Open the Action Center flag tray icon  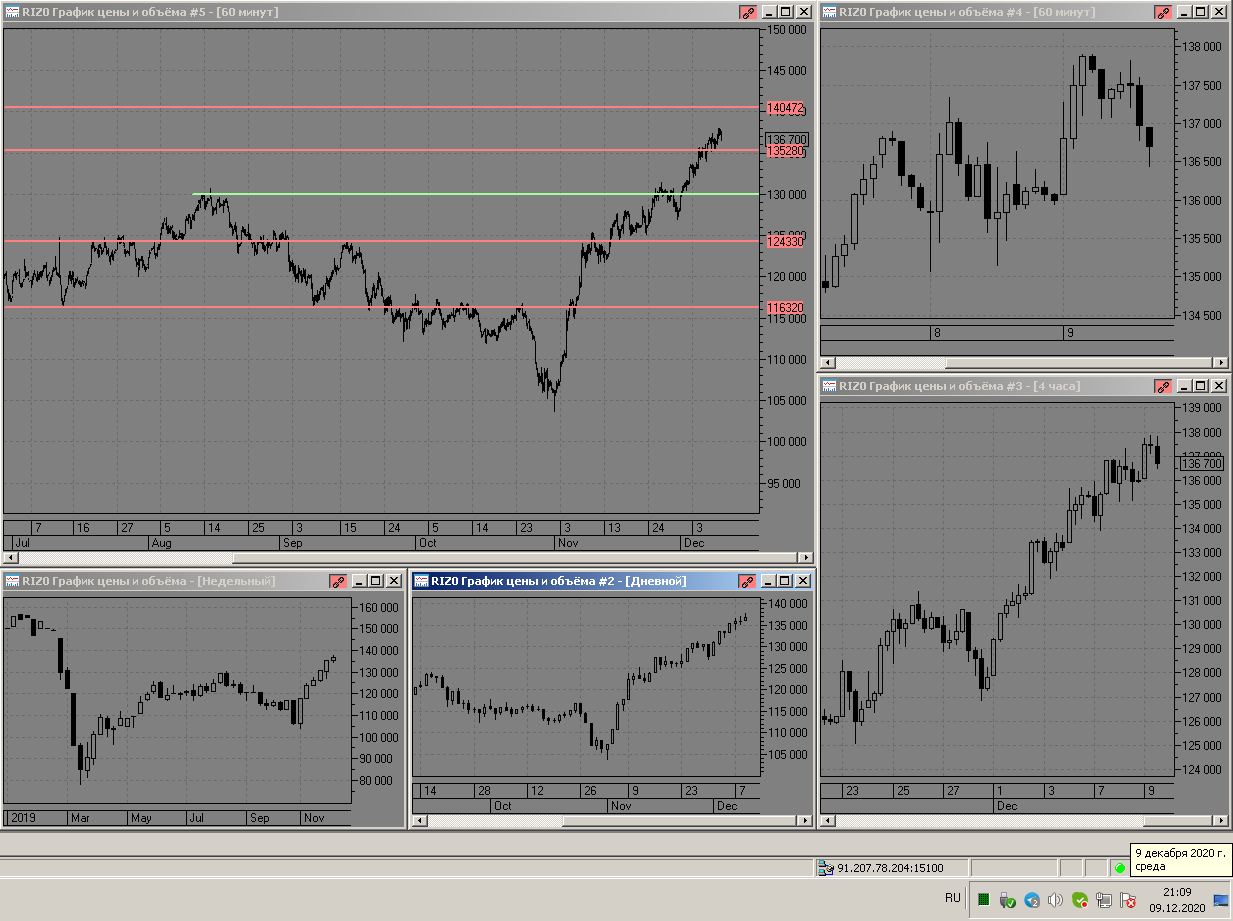pos(1128,900)
